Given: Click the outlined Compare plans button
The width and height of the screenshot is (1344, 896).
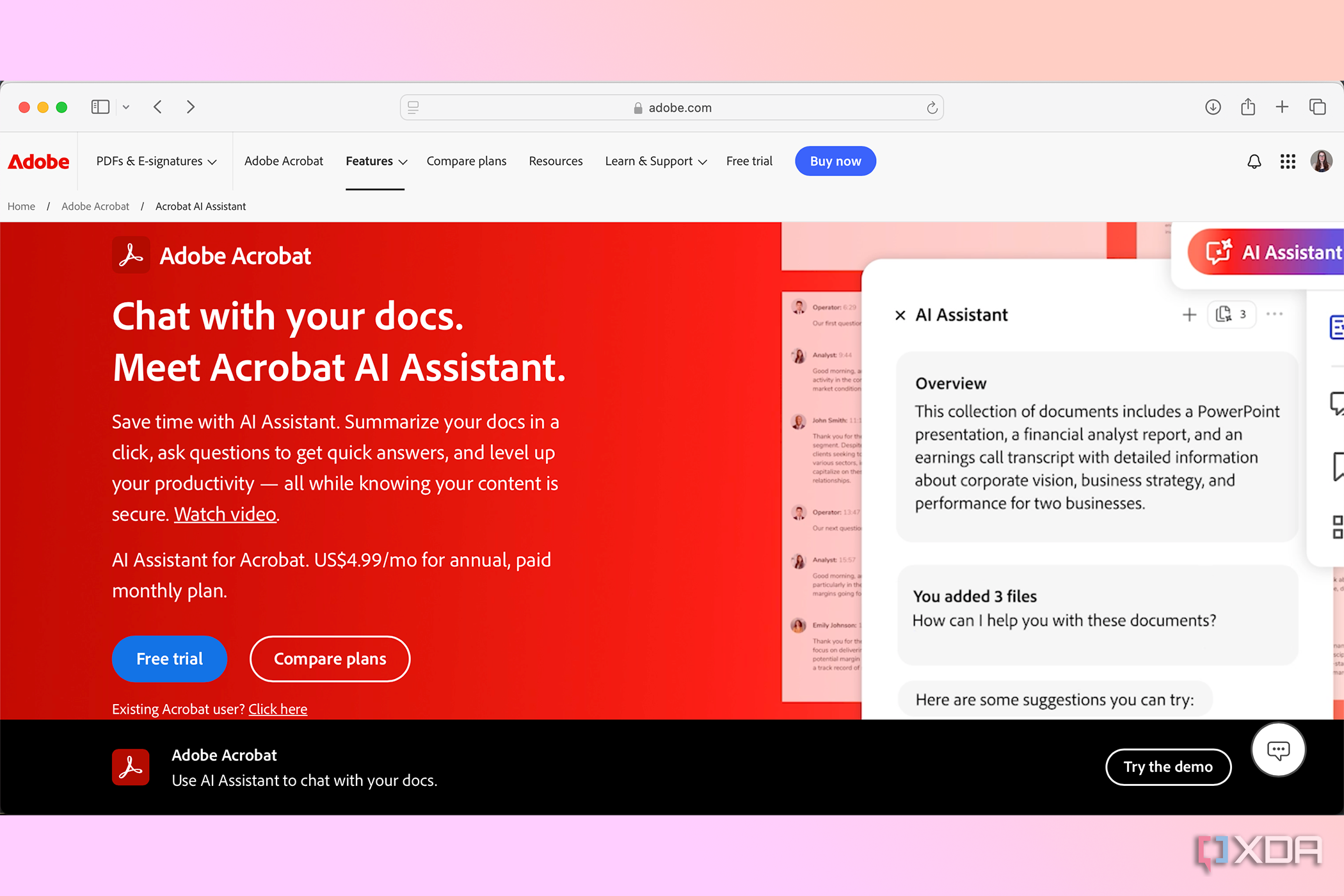Looking at the screenshot, I should pyautogui.click(x=330, y=659).
